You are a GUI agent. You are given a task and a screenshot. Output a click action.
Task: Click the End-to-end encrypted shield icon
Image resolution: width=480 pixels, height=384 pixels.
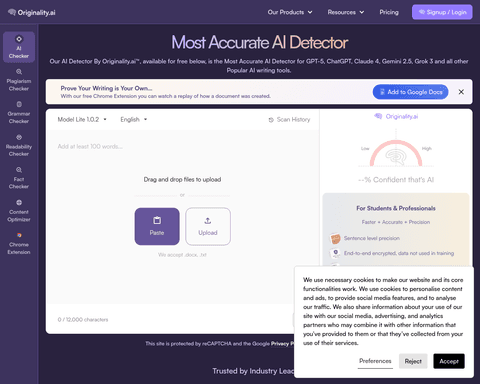[x=335, y=253]
